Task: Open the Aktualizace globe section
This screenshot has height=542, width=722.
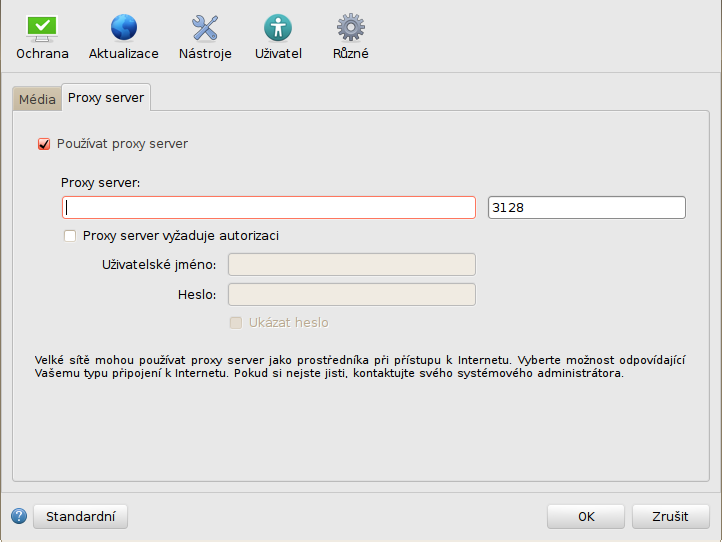Action: point(123,38)
